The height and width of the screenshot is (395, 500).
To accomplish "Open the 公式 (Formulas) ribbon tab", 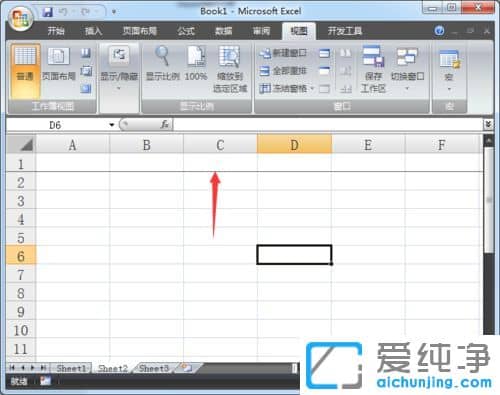I will click(186, 31).
